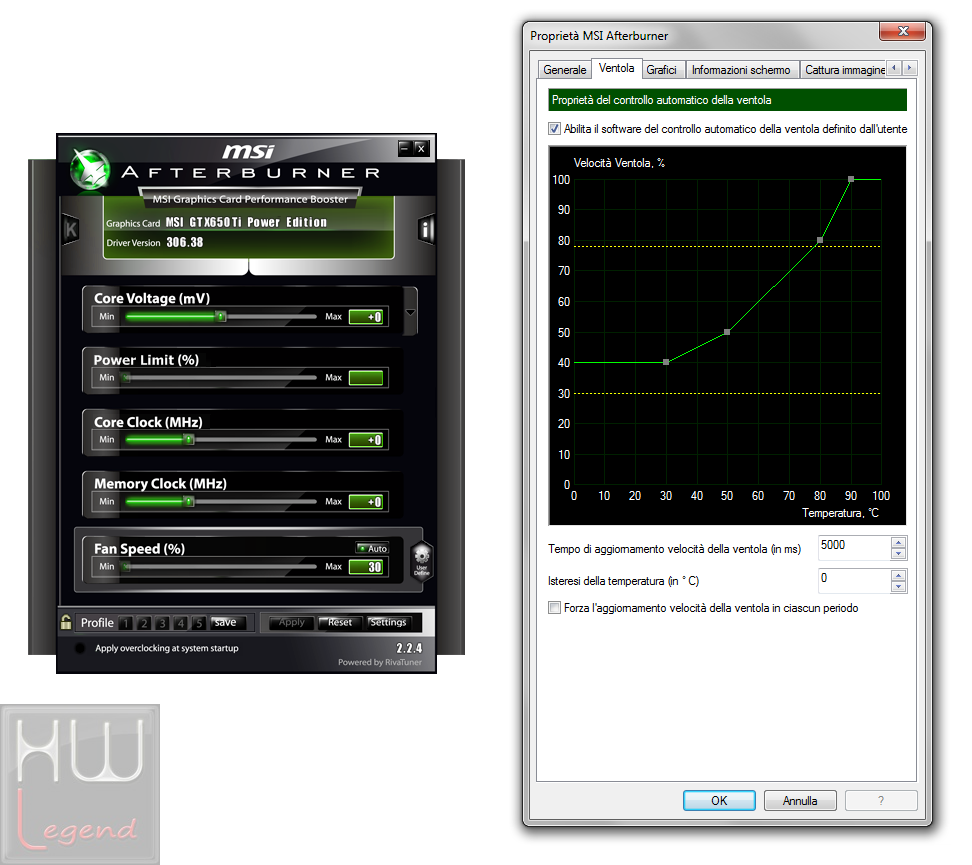The image size is (972, 865).
Task: Click the empty Power Limit value box
Action: click(x=366, y=378)
